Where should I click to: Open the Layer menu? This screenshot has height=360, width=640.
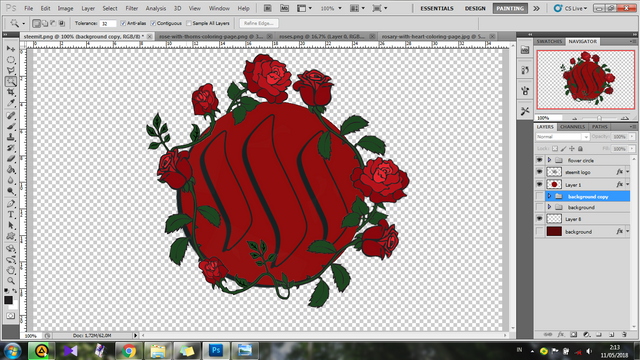tap(88, 8)
